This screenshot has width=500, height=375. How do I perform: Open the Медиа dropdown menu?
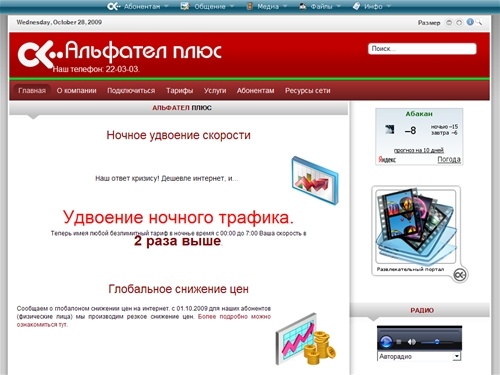tap(267, 6)
